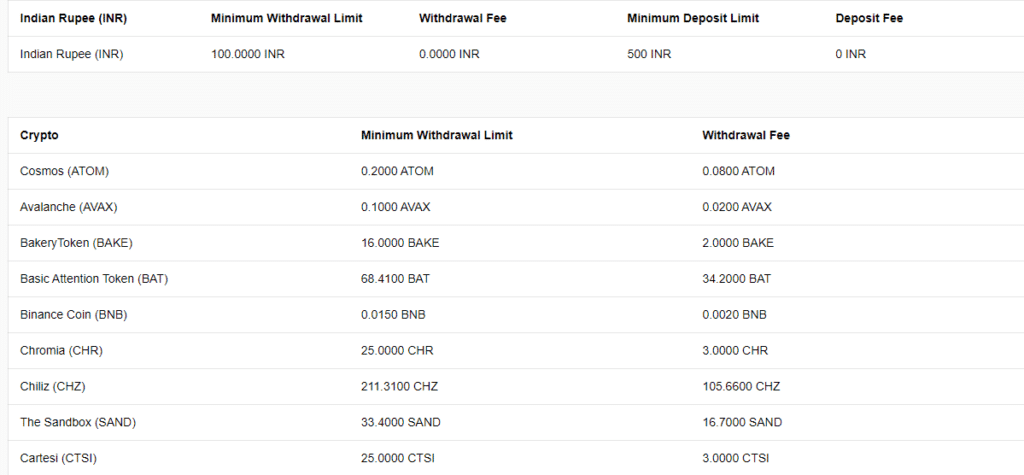Image resolution: width=1024 pixels, height=475 pixels.
Task: Select the '34.2000 BAT' fee value
Action: point(737,279)
